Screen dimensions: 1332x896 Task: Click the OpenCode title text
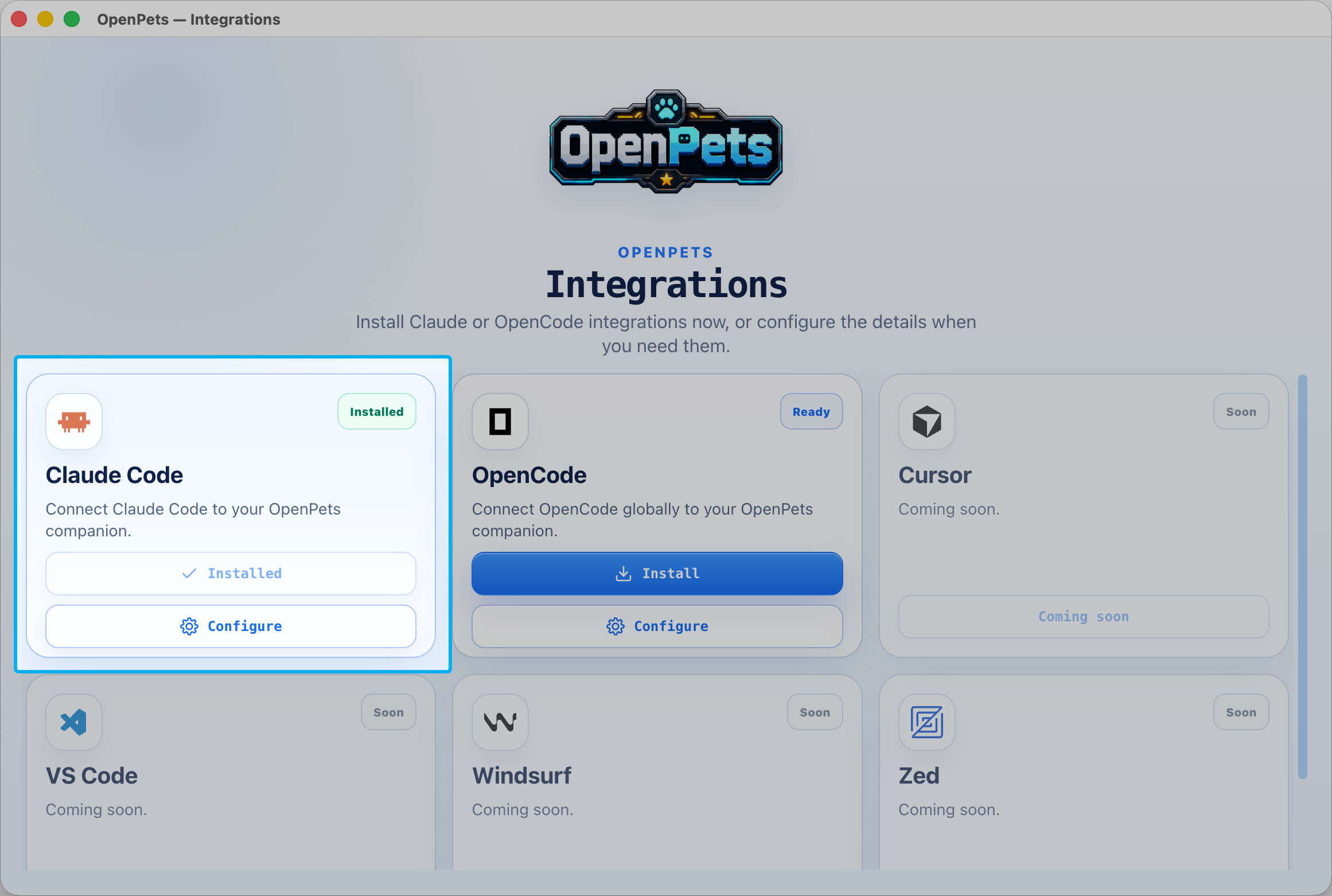(x=529, y=476)
